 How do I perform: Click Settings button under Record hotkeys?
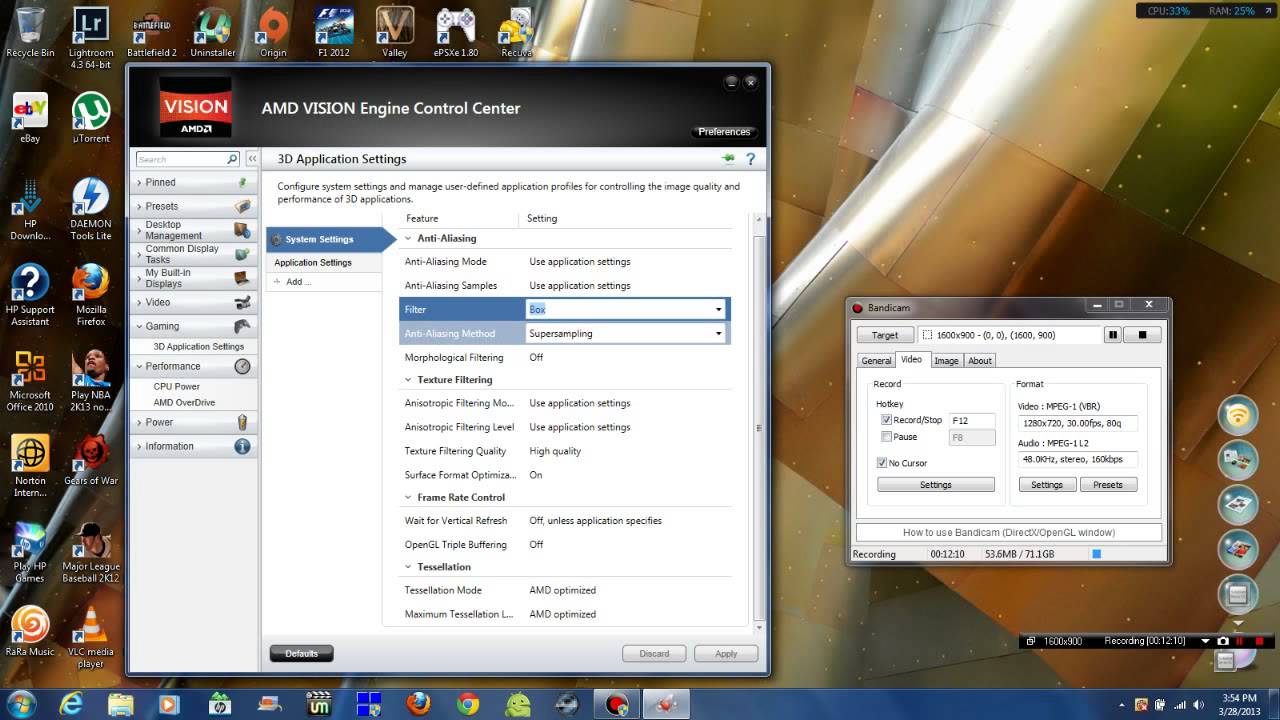[936, 485]
